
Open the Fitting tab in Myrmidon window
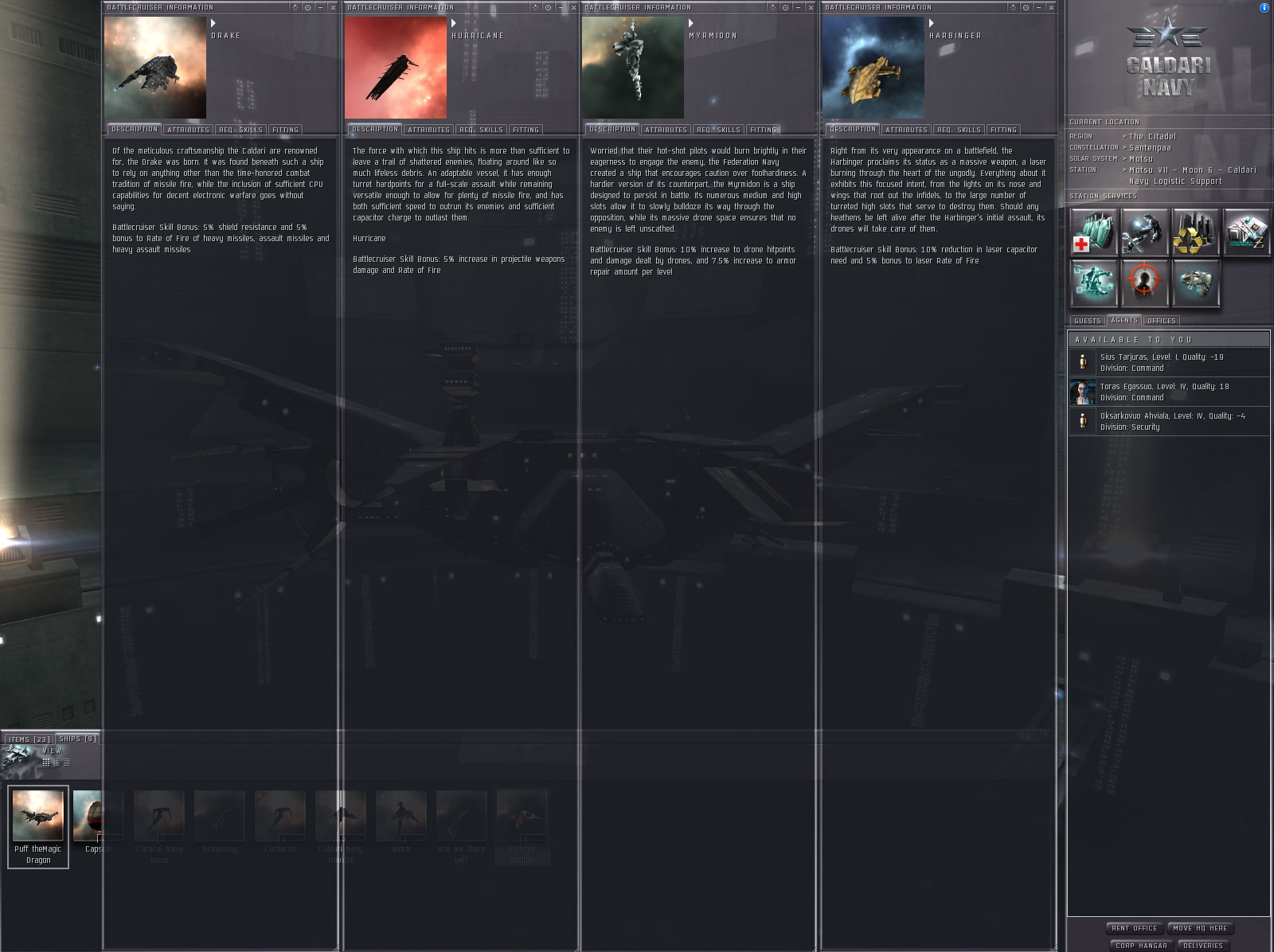point(763,130)
